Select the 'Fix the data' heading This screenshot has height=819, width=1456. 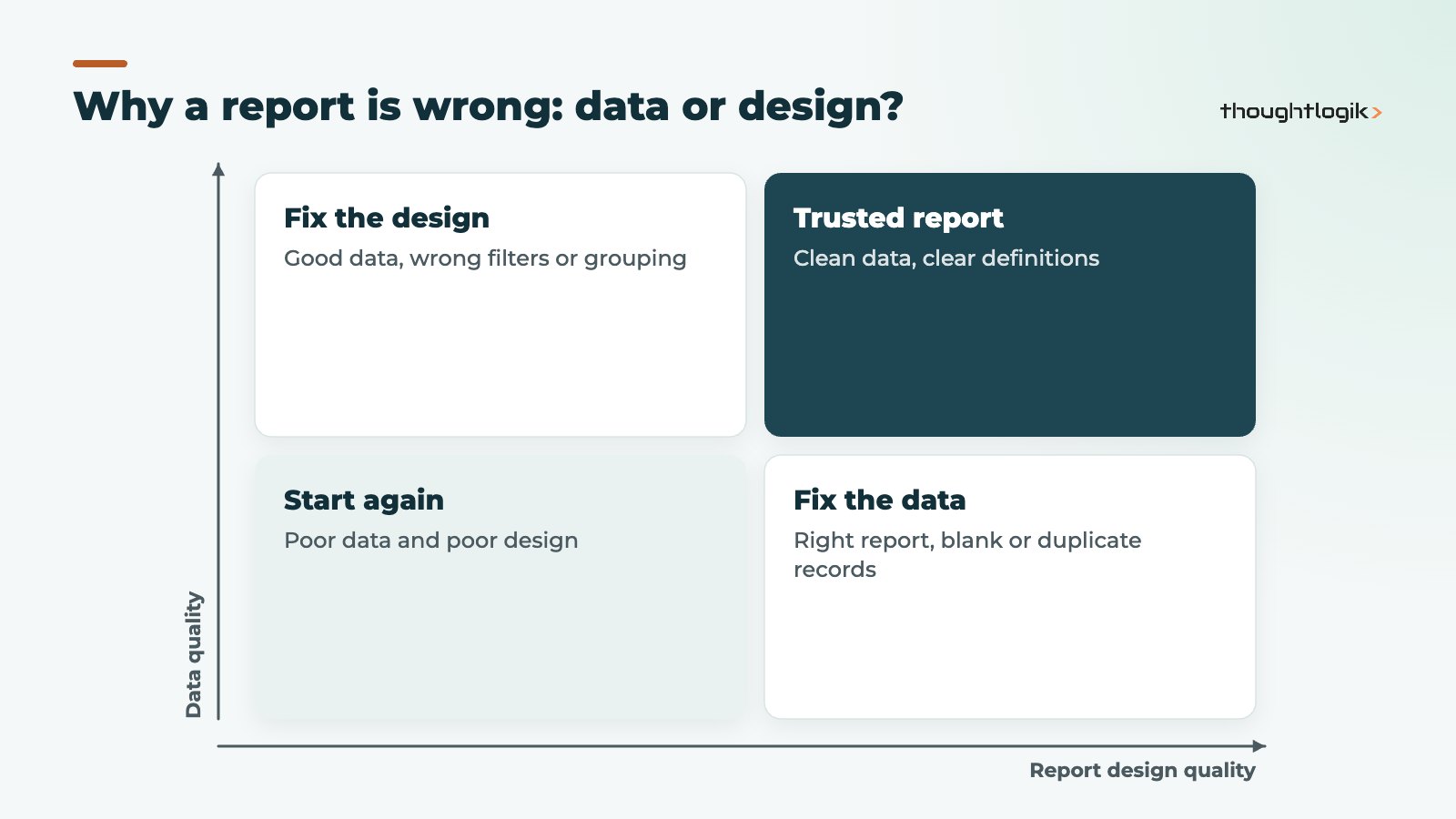(x=880, y=500)
